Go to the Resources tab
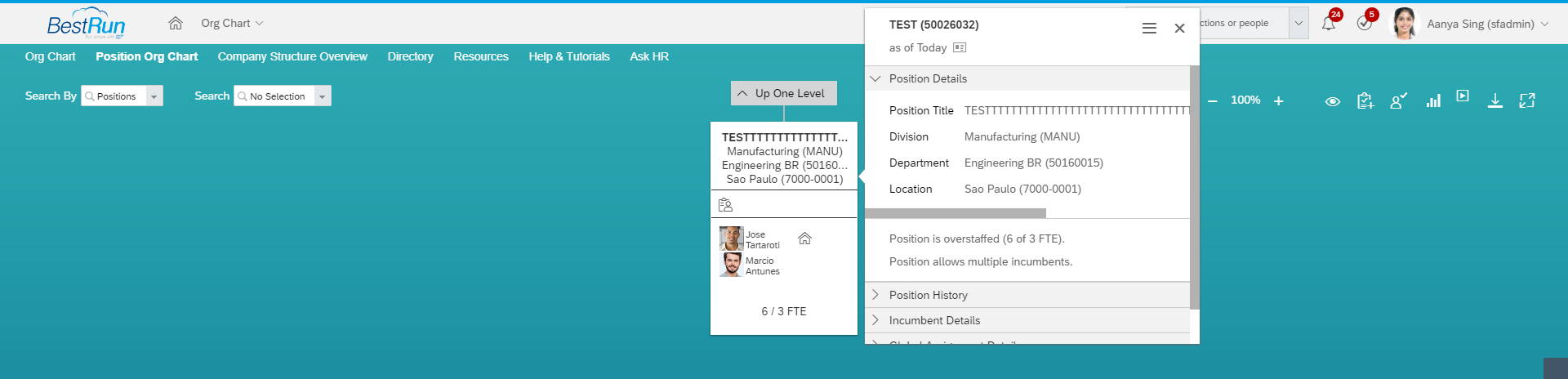 481,56
